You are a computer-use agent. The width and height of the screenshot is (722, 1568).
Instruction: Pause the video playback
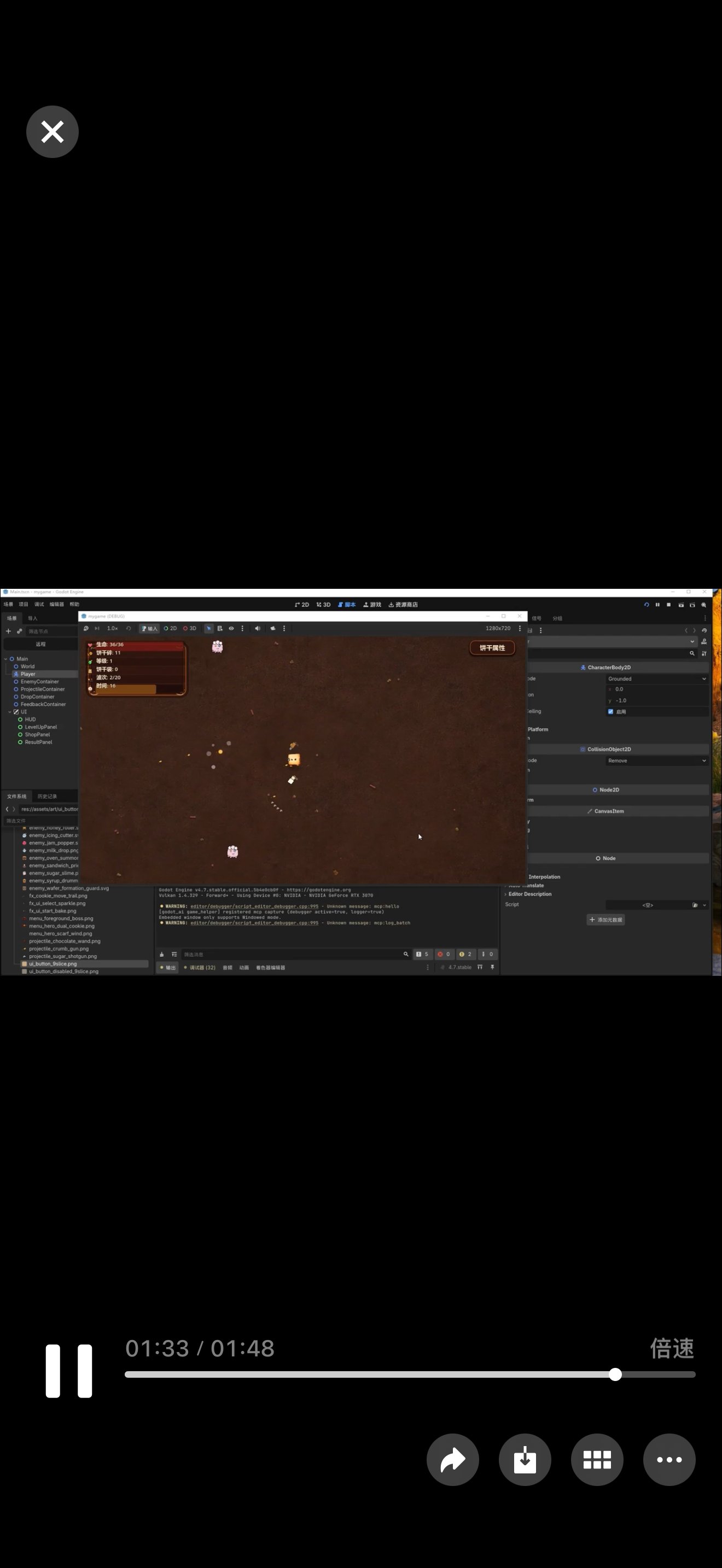[x=69, y=1371]
